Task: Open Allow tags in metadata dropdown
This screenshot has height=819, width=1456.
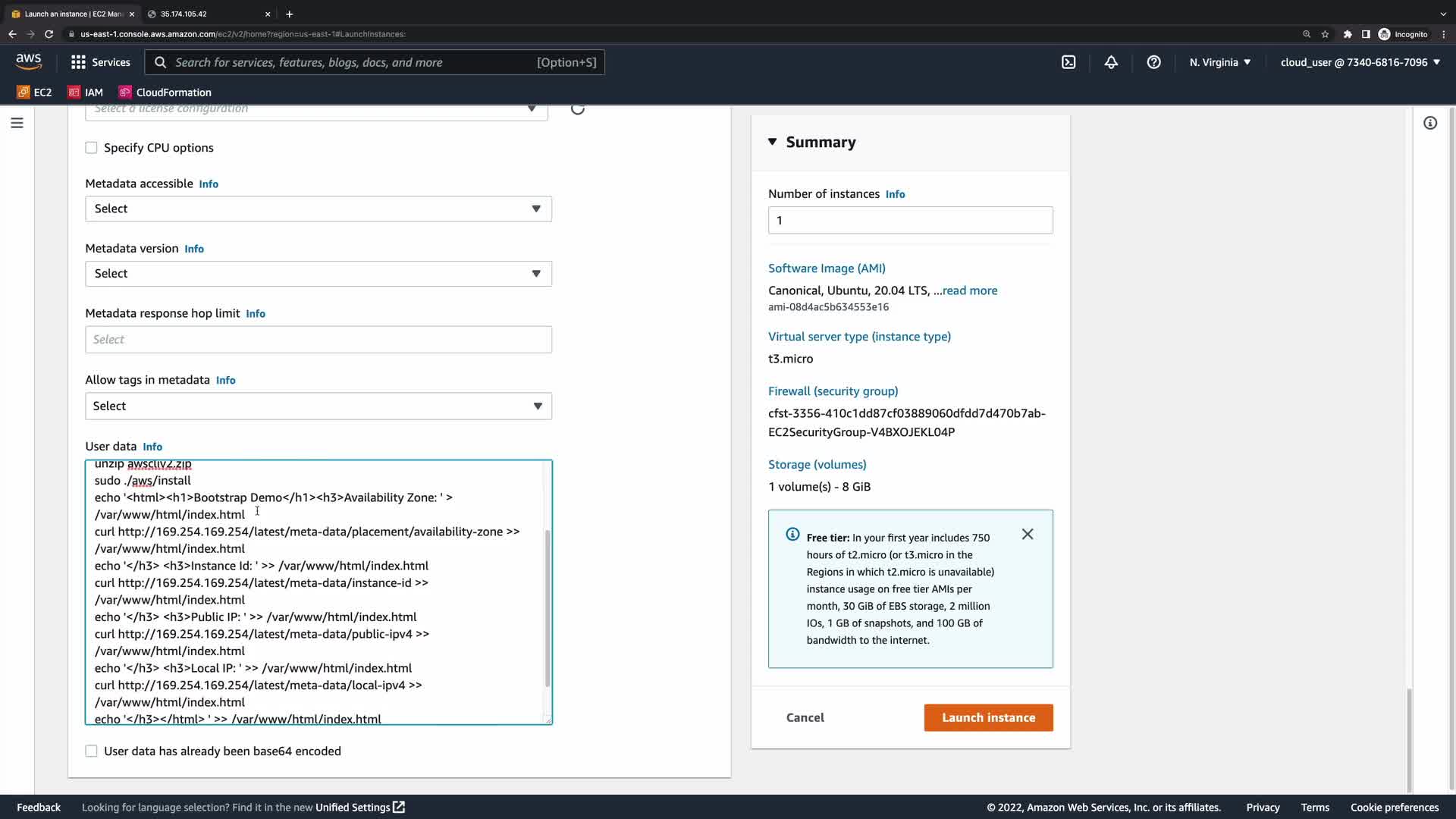Action: click(x=318, y=406)
